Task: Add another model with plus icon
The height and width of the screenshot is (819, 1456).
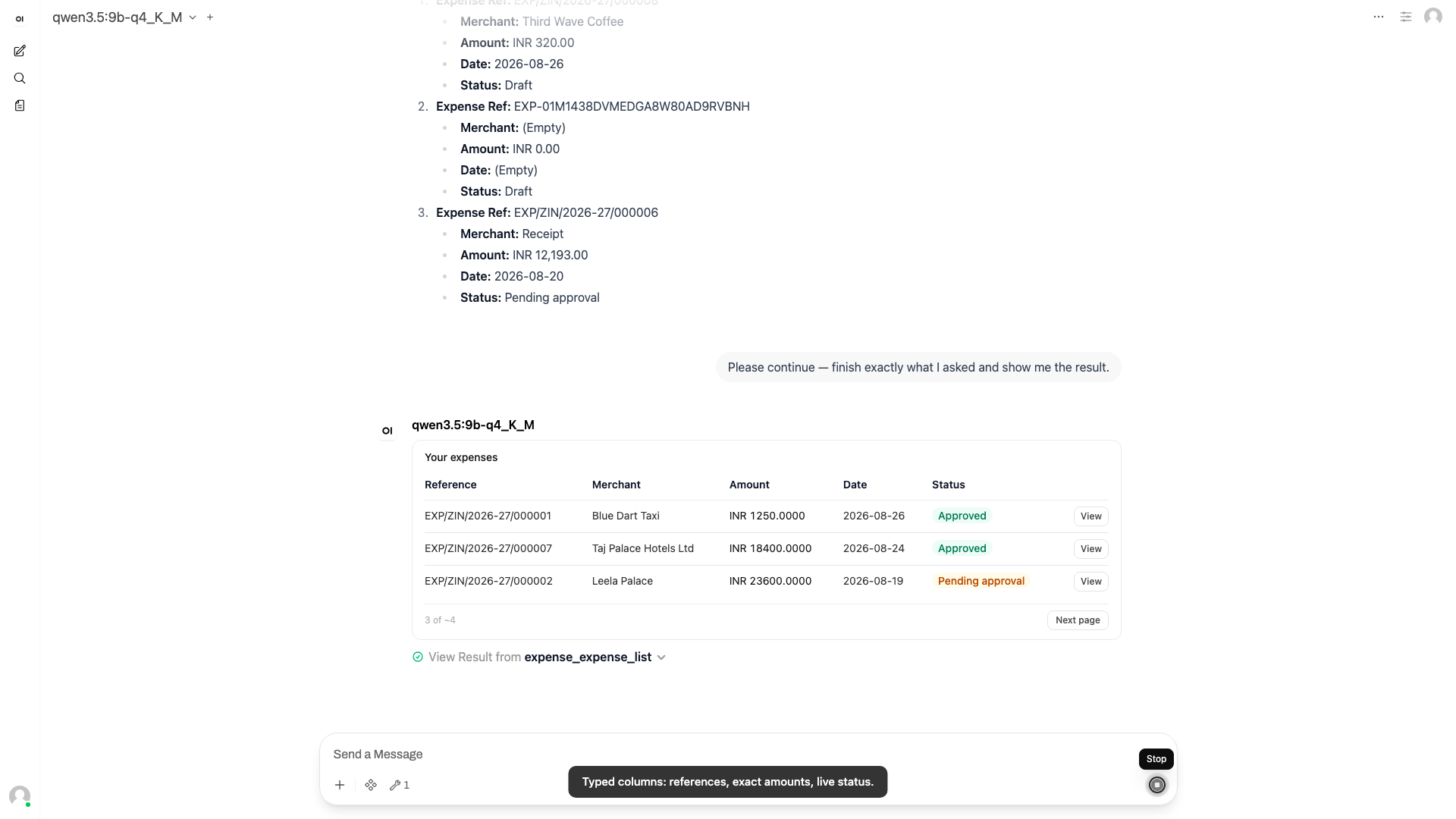Action: (x=210, y=17)
